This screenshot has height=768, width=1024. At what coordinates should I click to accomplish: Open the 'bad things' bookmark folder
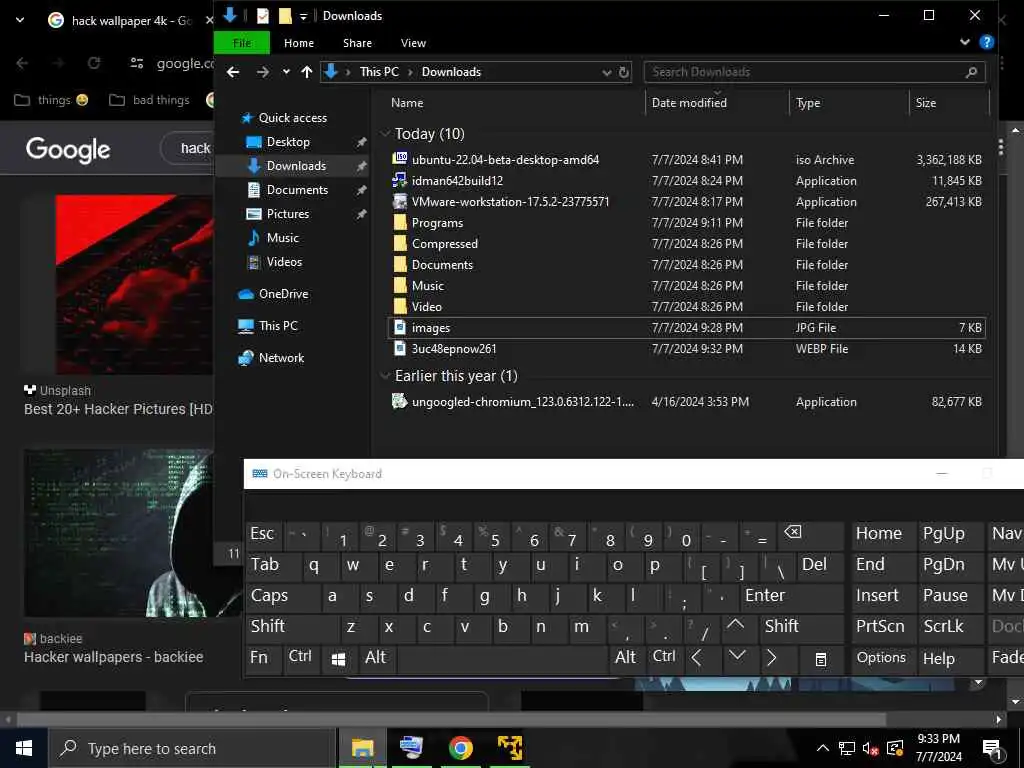pyautogui.click(x=150, y=100)
